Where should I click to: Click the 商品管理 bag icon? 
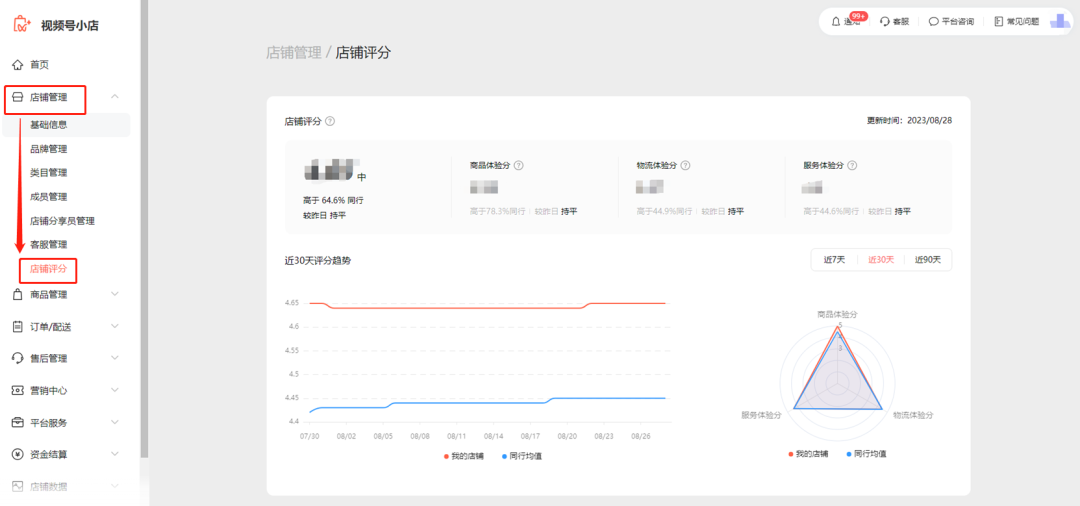tap(19, 295)
